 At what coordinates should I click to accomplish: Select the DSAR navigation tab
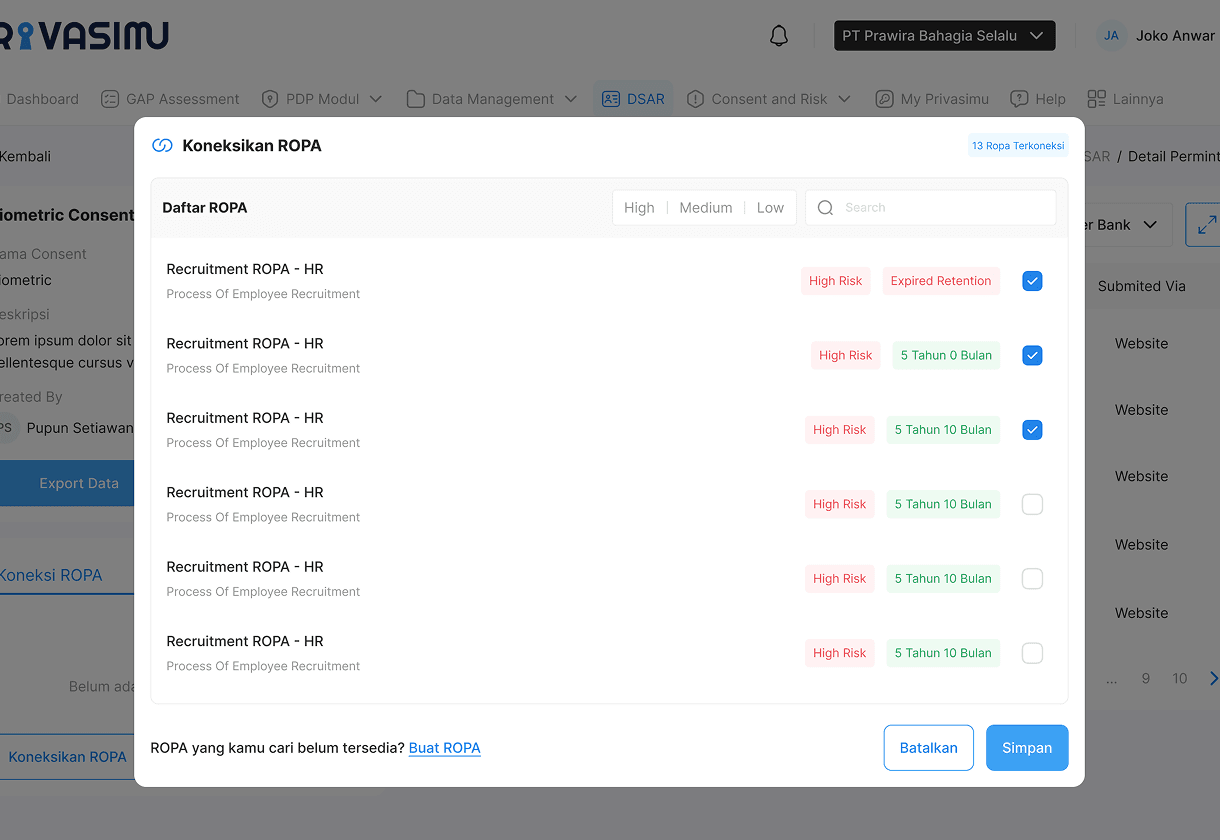[x=633, y=99]
